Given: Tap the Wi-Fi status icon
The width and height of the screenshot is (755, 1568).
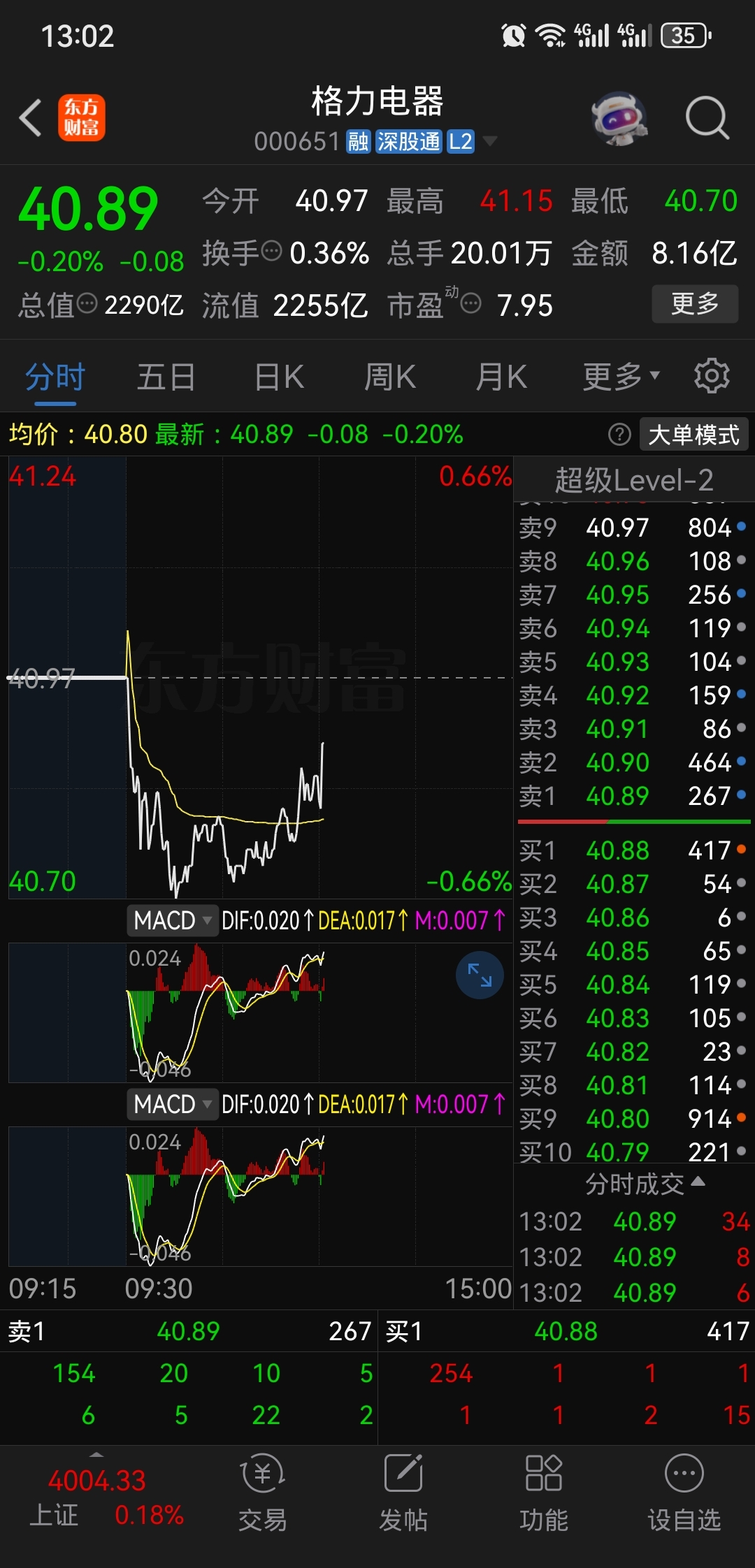Looking at the screenshot, I should click(550, 35).
